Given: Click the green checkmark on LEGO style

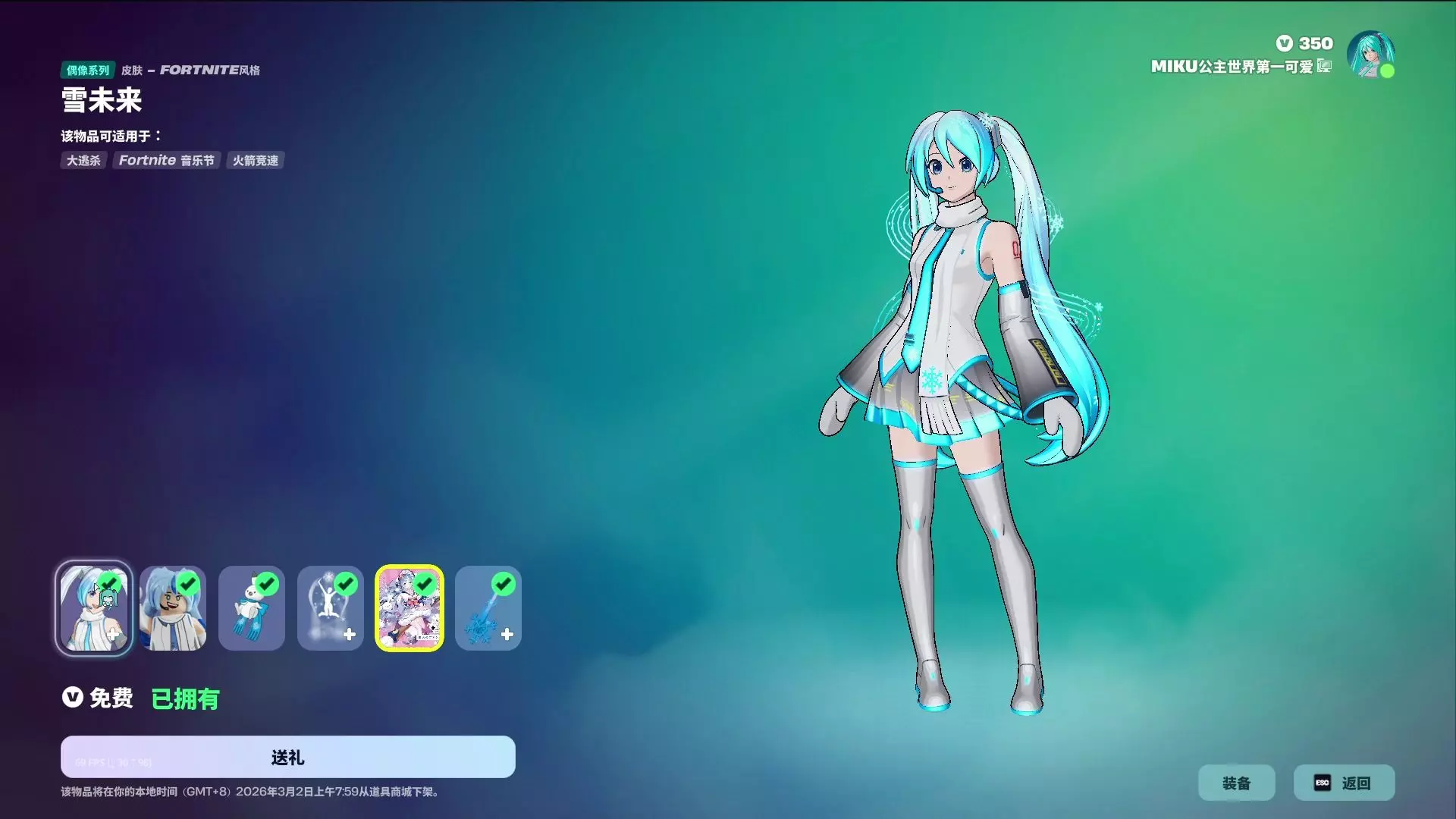Looking at the screenshot, I should (x=188, y=584).
